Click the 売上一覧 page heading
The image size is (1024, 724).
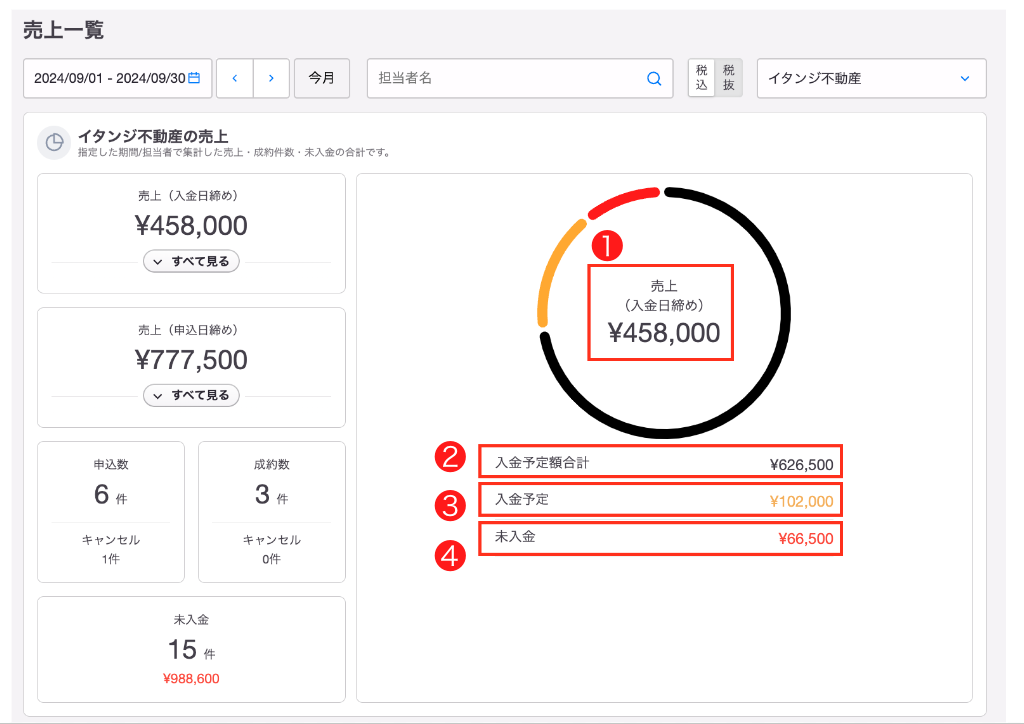pos(63,30)
